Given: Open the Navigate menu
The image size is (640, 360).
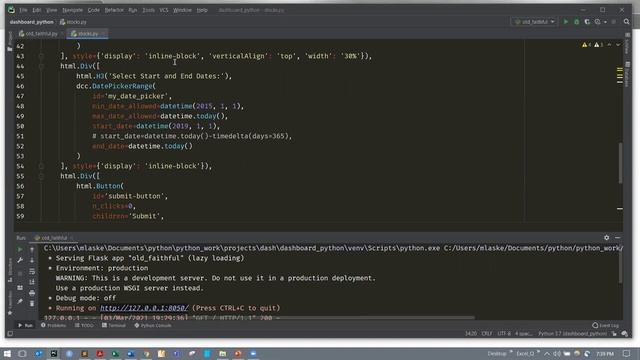Looking at the screenshot, I should [72, 10].
